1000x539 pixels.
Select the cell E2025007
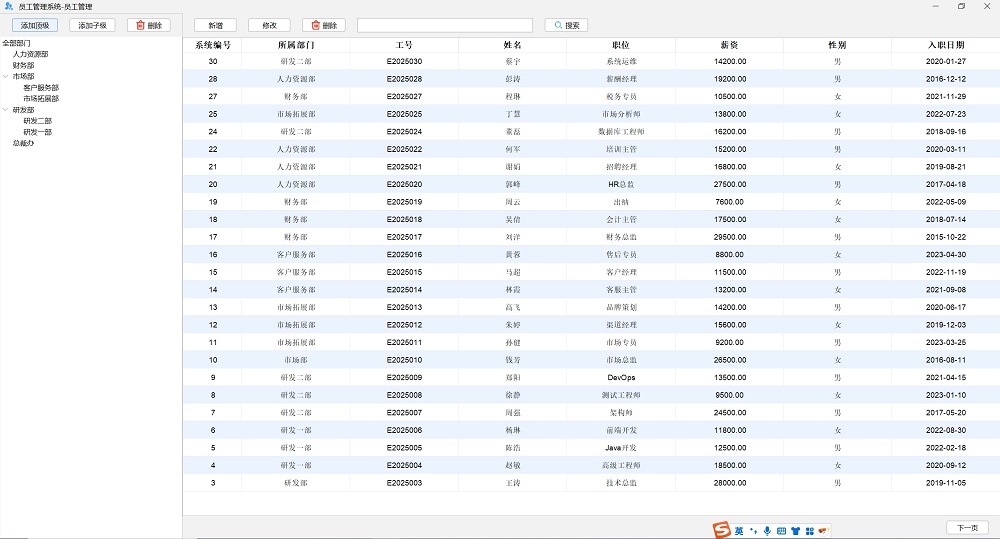point(404,413)
